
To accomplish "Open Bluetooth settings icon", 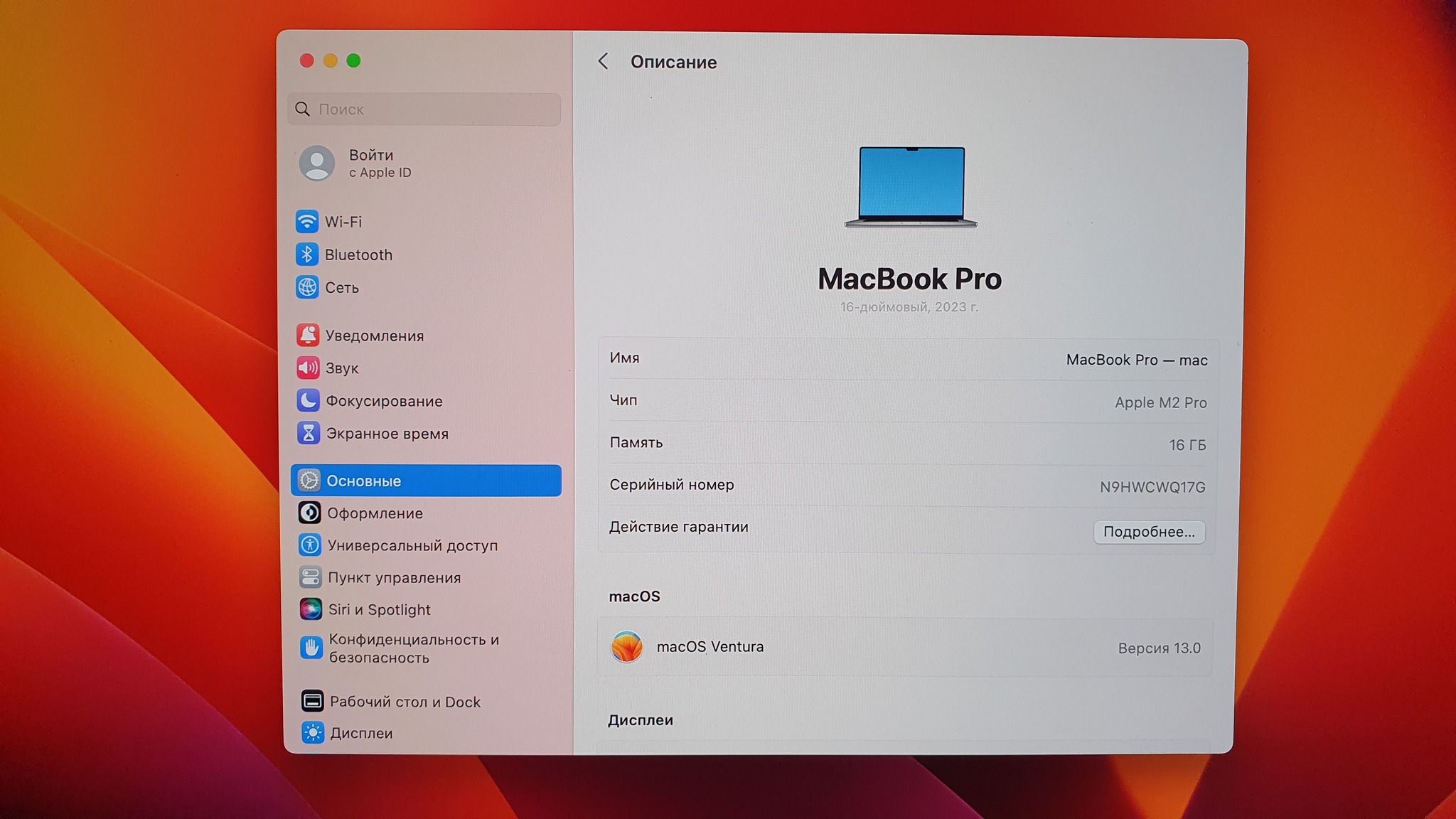I will click(x=307, y=255).
